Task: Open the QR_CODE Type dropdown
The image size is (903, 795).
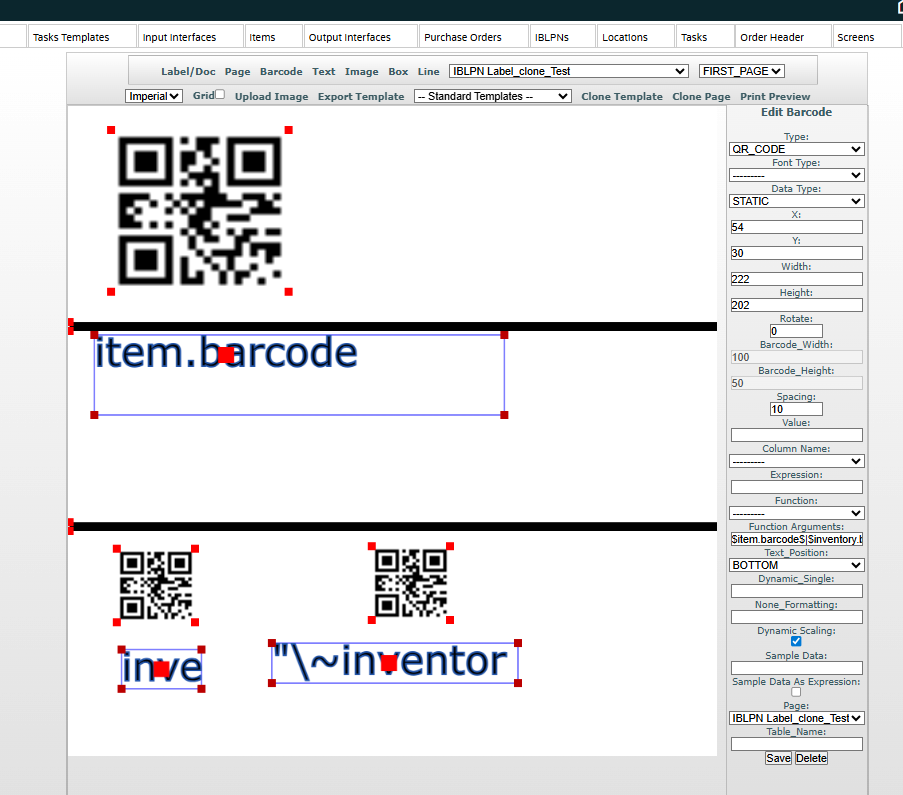Action: coord(796,149)
